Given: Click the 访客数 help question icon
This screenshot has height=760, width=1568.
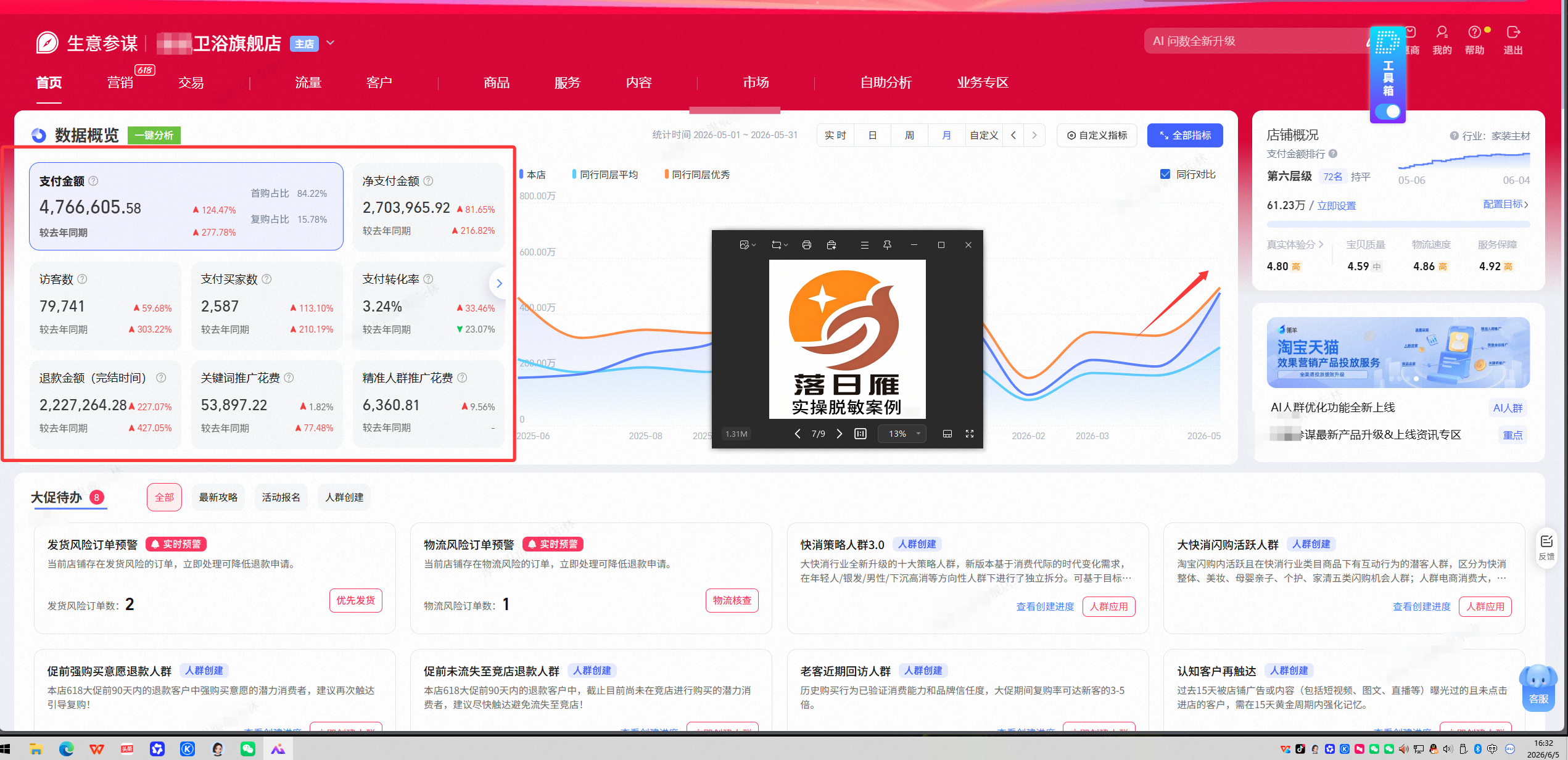Looking at the screenshot, I should coord(83,279).
